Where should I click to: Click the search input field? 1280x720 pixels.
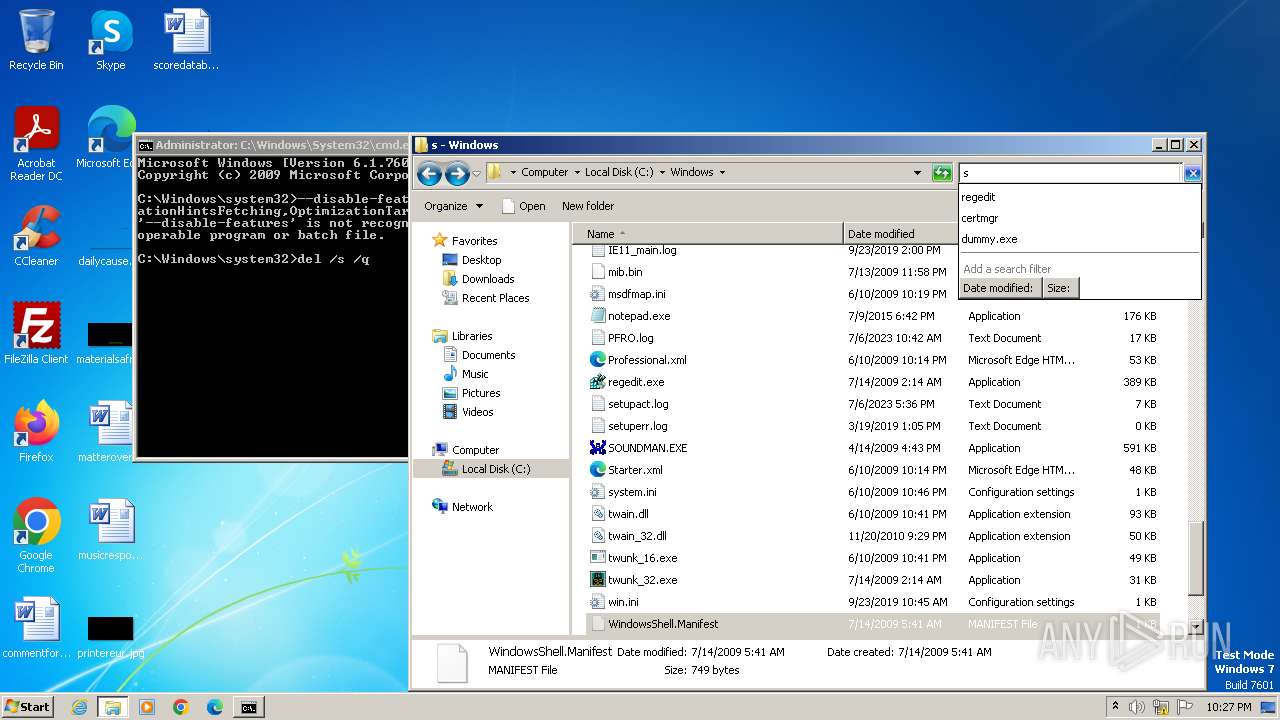[x=1070, y=173]
